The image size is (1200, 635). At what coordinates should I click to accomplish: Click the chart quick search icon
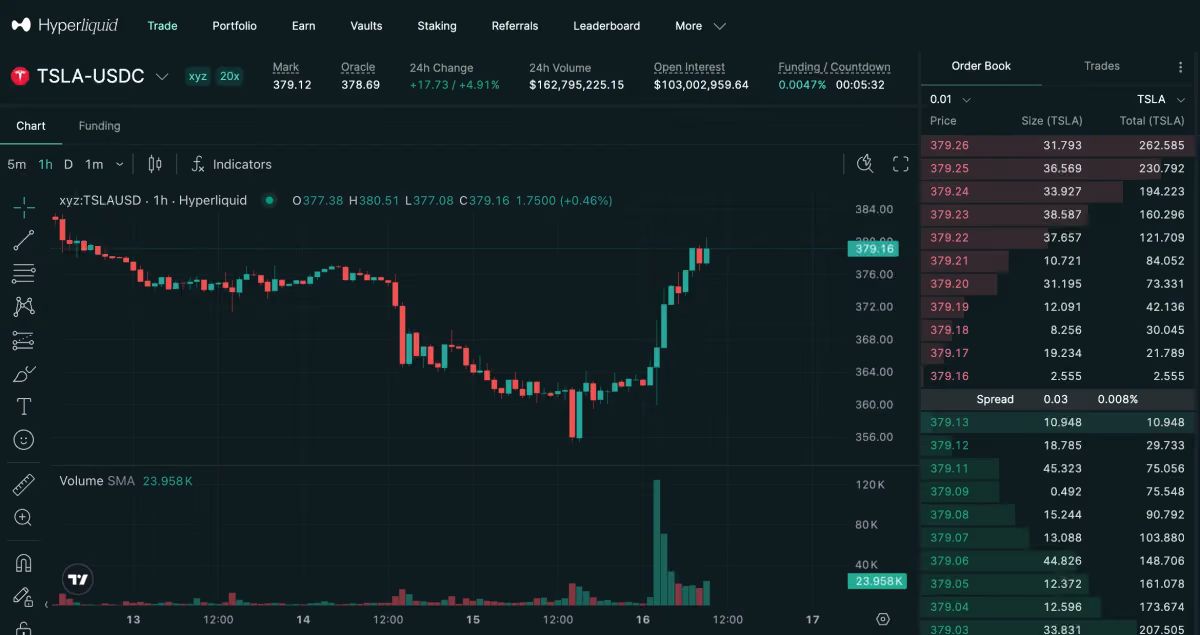(x=866, y=164)
